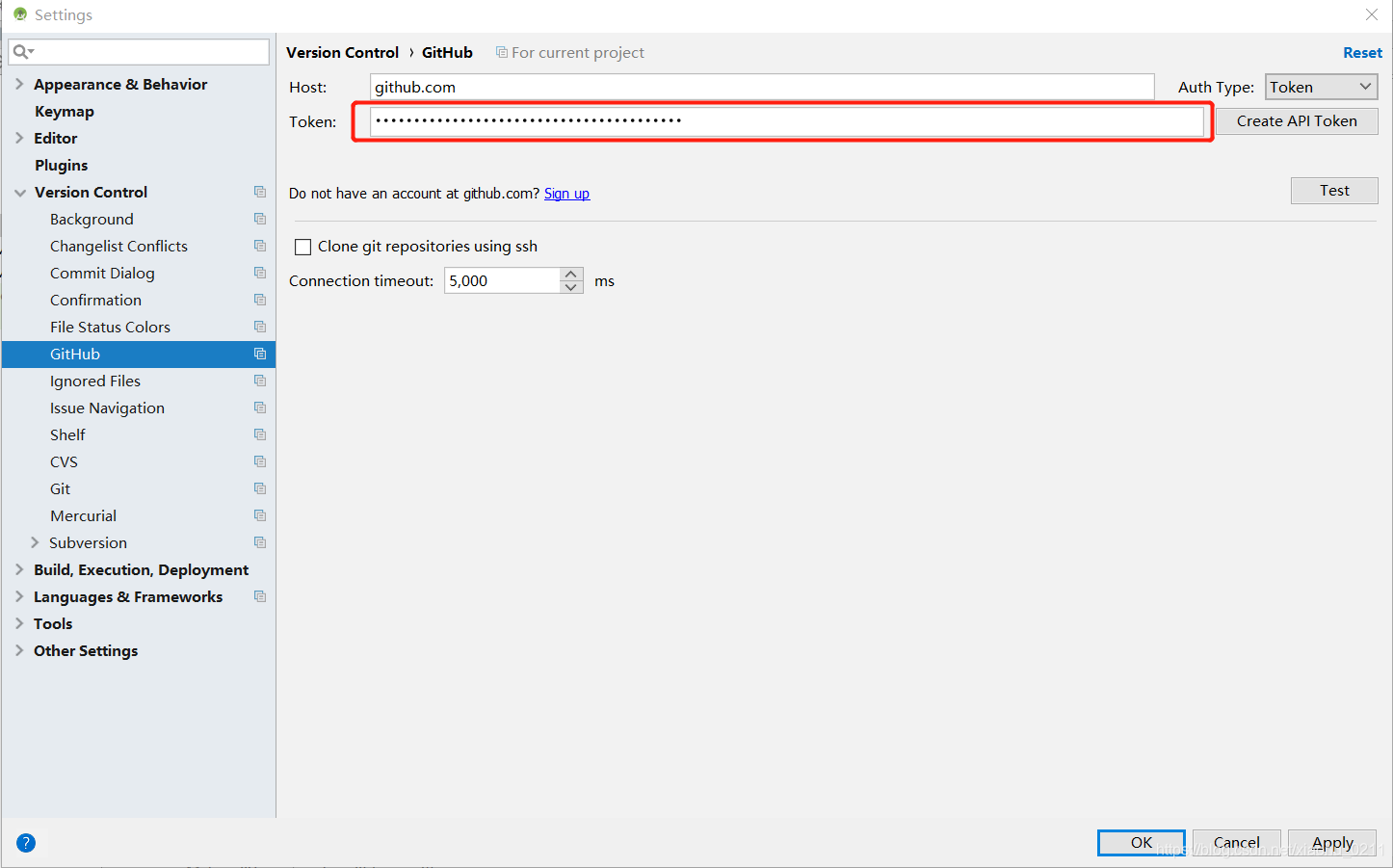This screenshot has width=1393, height=868.
Task: Click Version Control in the breadcrumb
Action: 342,52
